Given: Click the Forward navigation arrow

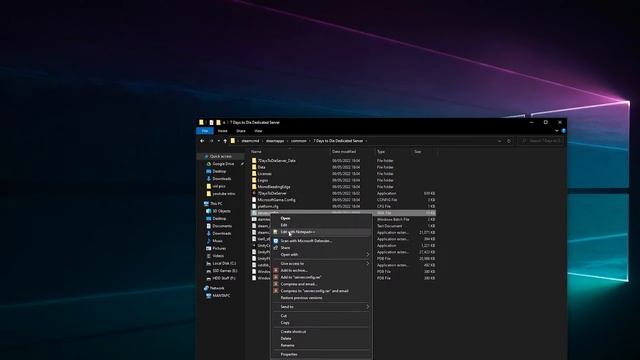Looking at the screenshot, I should (x=211, y=141).
